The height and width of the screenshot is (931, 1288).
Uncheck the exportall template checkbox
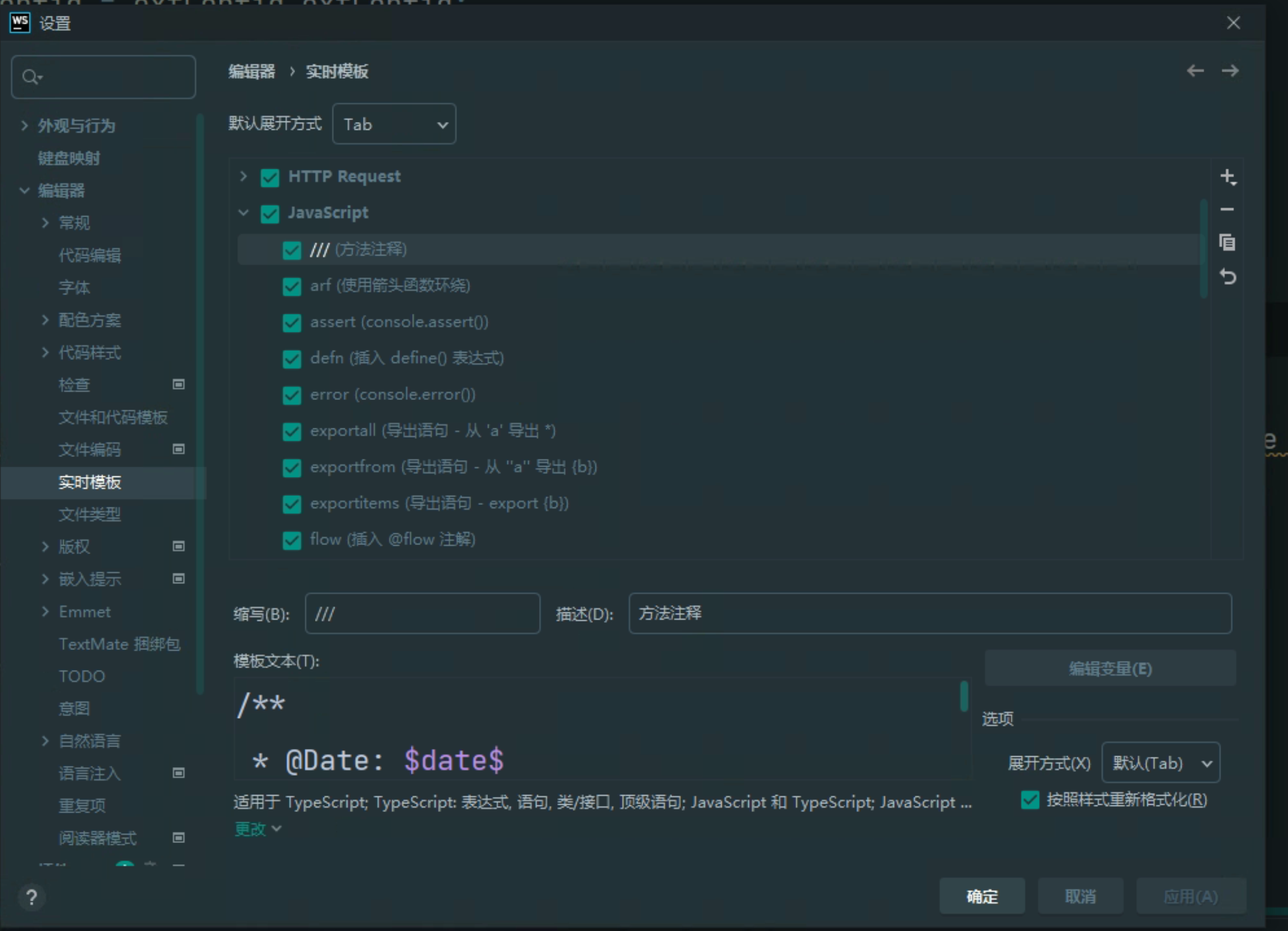coord(292,431)
